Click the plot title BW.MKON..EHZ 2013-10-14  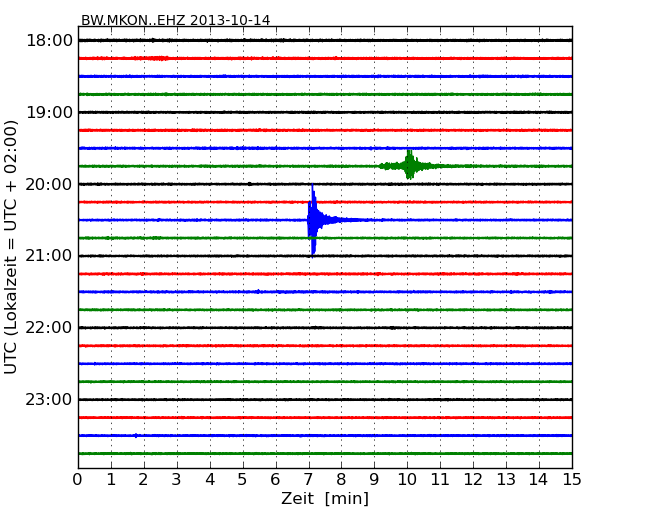[175, 20]
